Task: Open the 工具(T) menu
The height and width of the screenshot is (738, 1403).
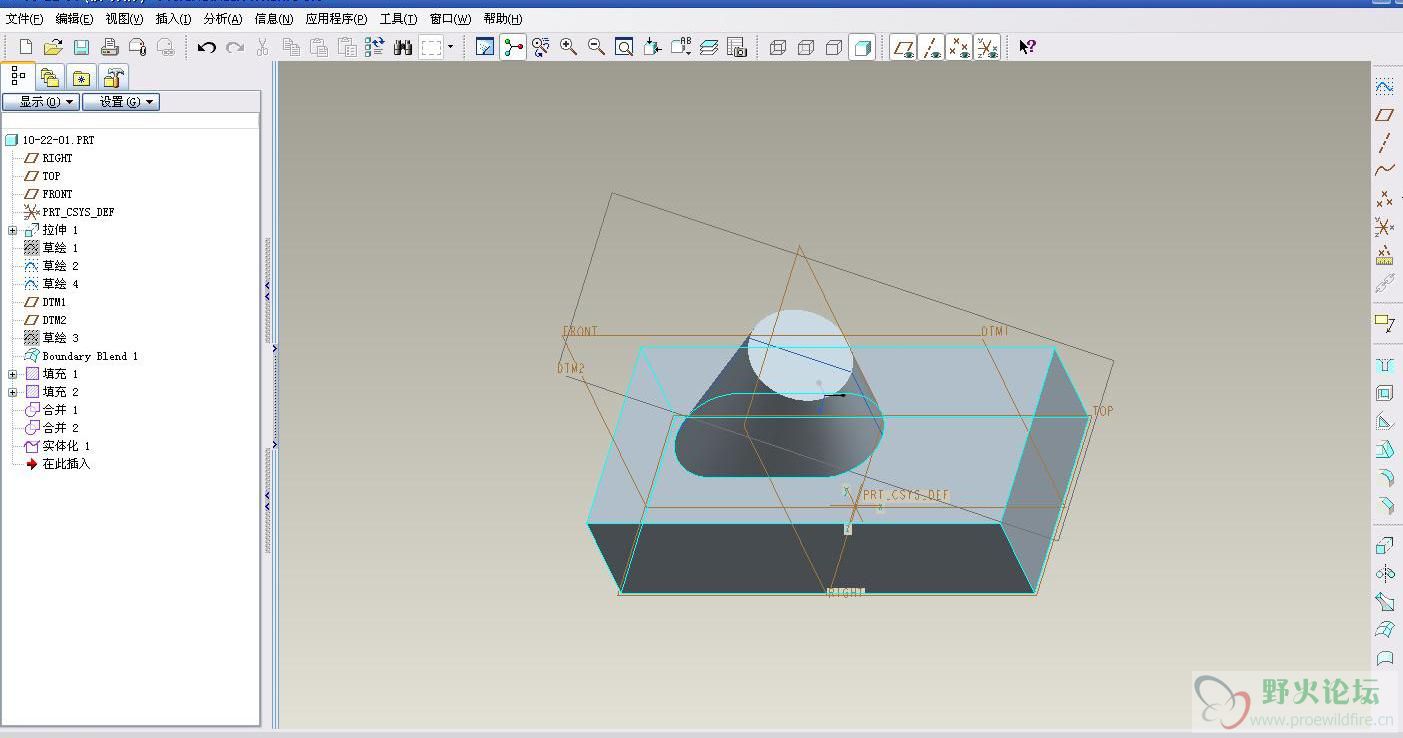Action: click(398, 19)
